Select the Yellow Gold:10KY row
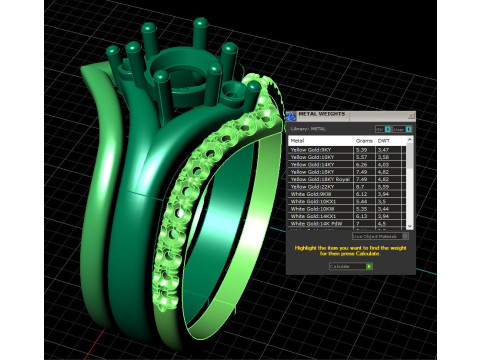This screenshot has width=480, height=360. (x=347, y=157)
